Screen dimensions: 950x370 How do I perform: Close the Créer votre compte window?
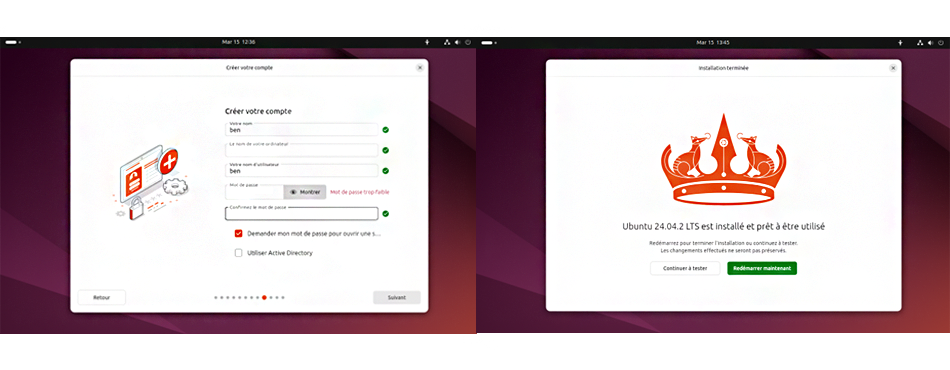pos(420,68)
